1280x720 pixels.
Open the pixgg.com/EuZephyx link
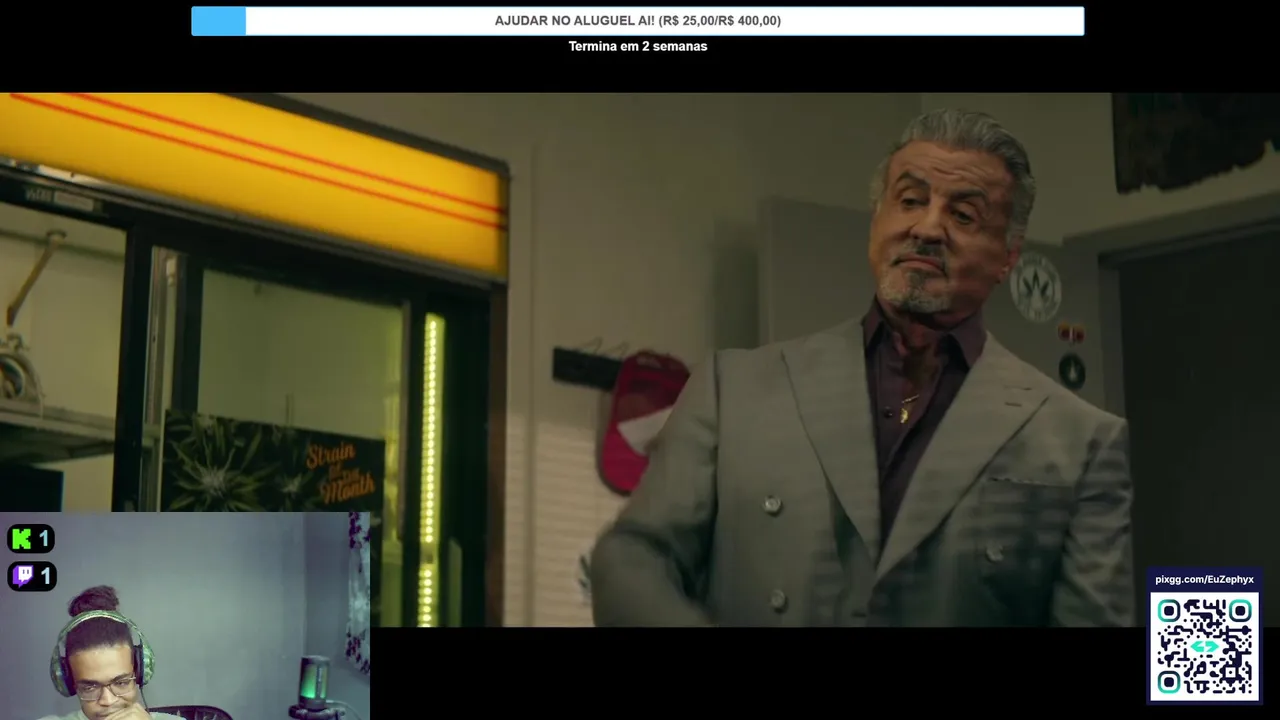click(x=1204, y=580)
